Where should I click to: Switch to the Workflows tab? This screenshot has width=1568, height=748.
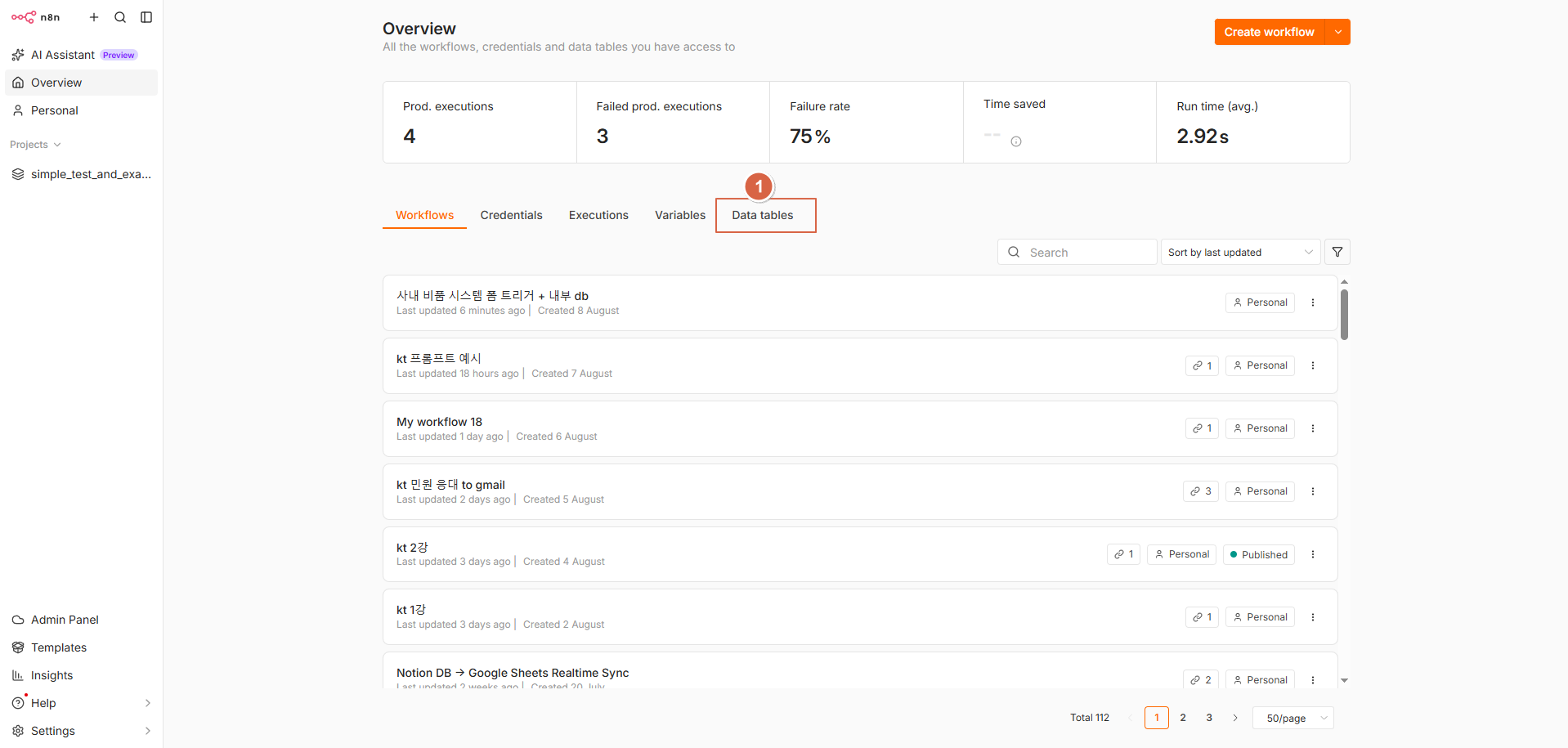click(424, 215)
